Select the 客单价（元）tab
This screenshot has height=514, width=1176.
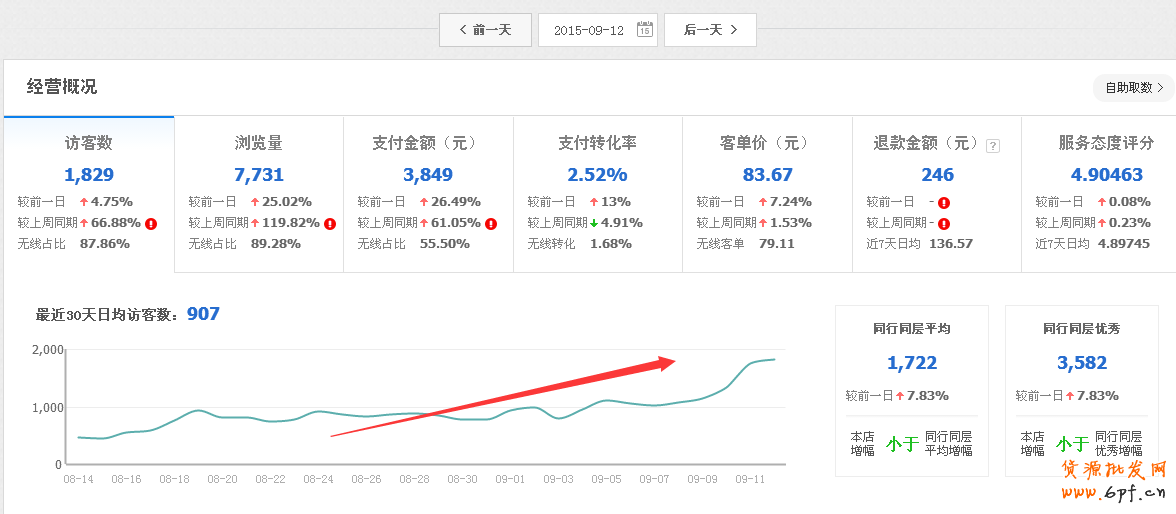767,143
